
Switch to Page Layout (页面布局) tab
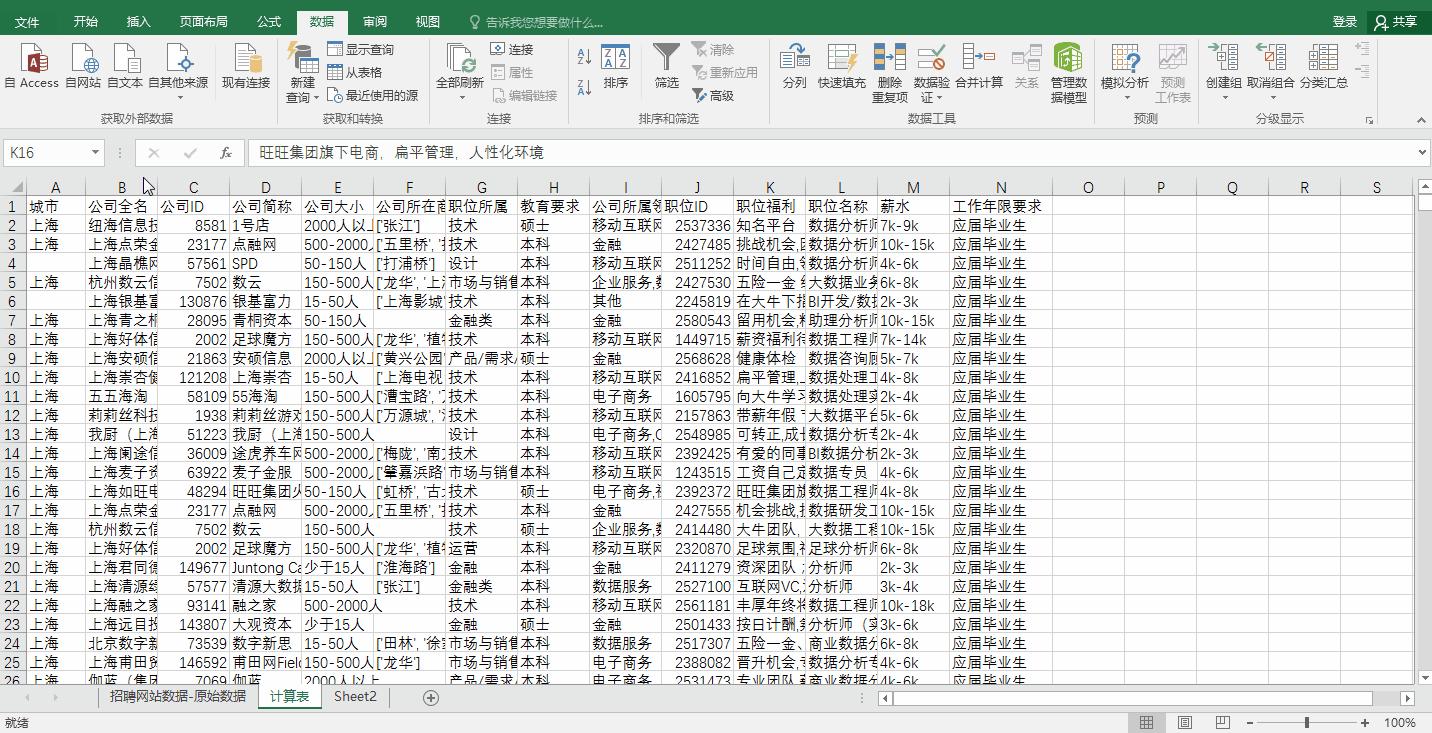[x=203, y=21]
